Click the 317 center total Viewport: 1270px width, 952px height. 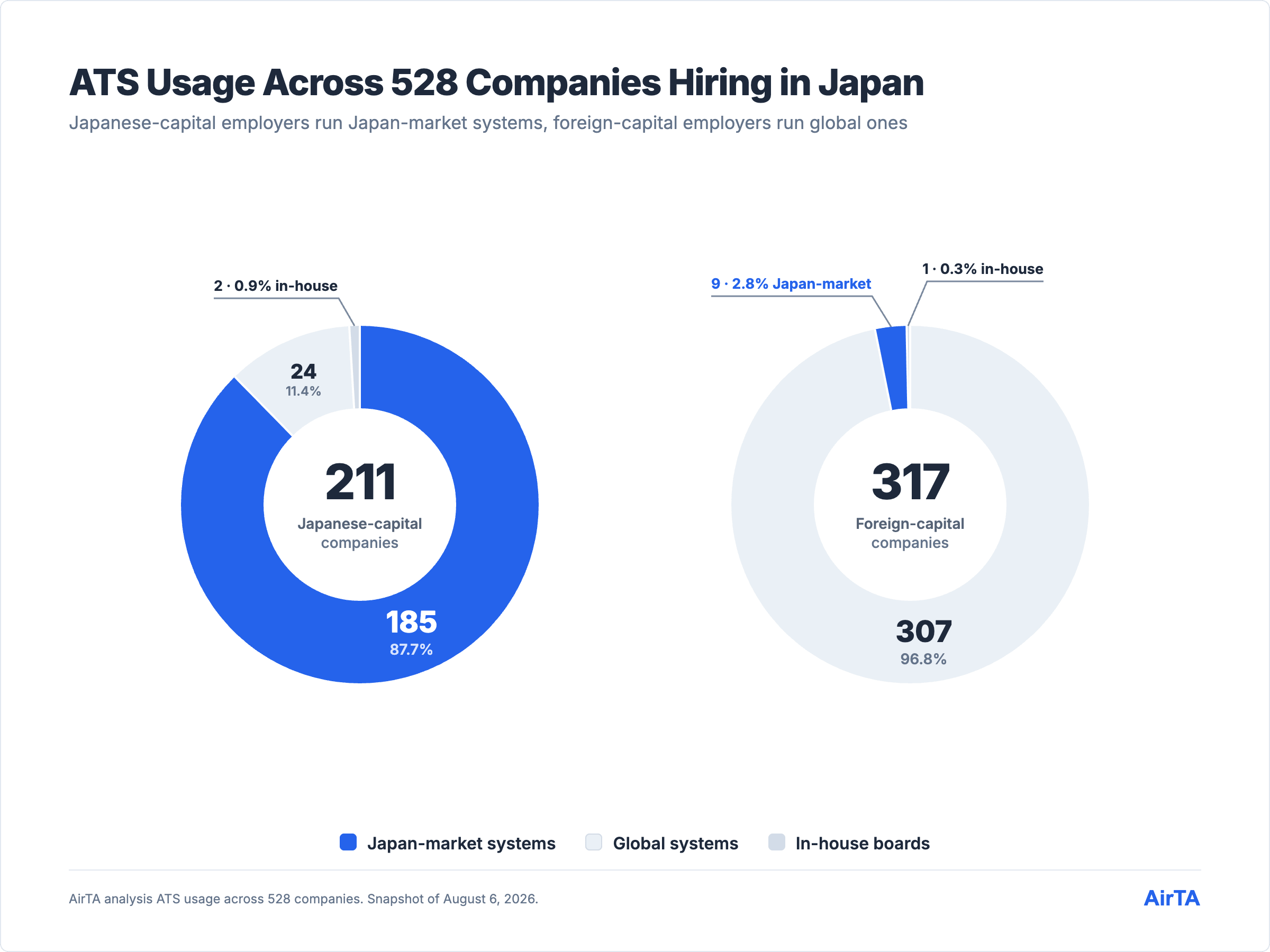tap(910, 482)
